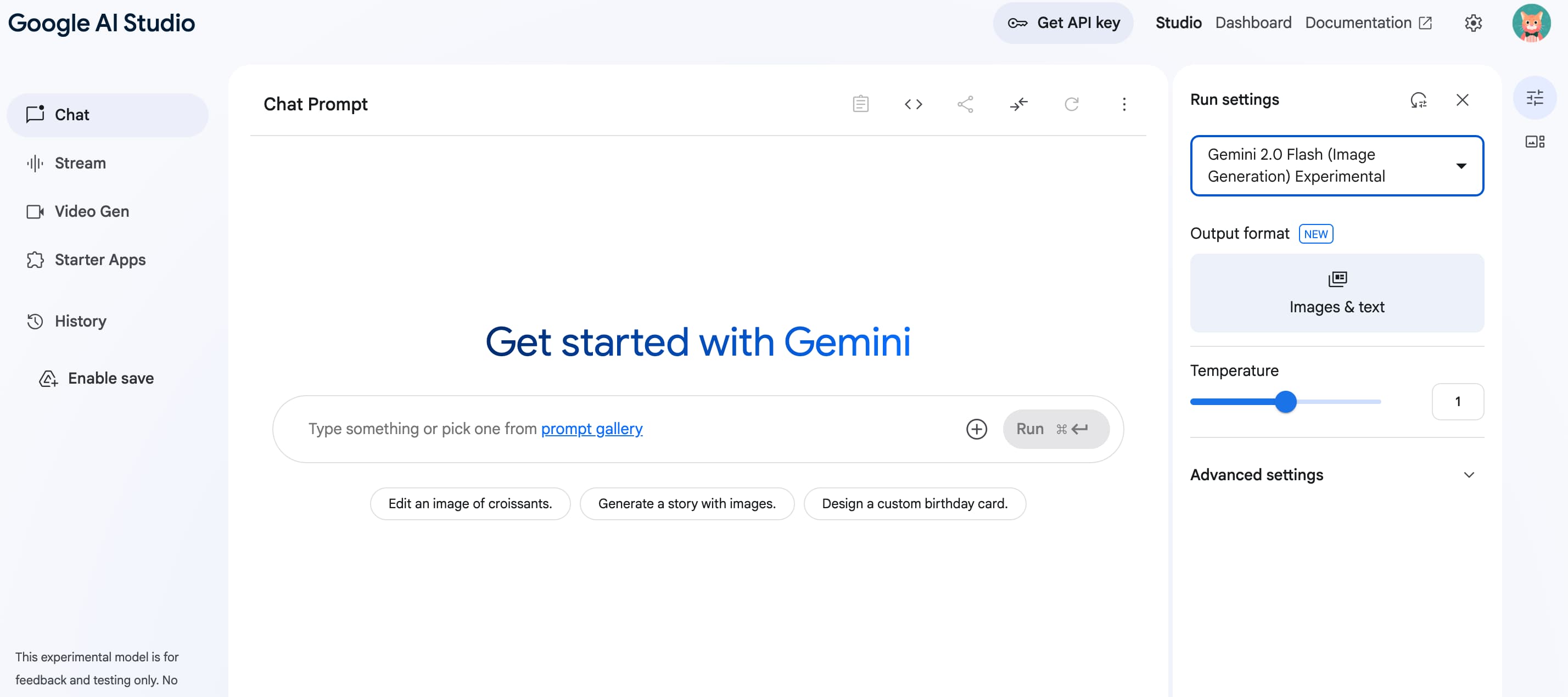Open the three-dot more options menu

[x=1124, y=104]
